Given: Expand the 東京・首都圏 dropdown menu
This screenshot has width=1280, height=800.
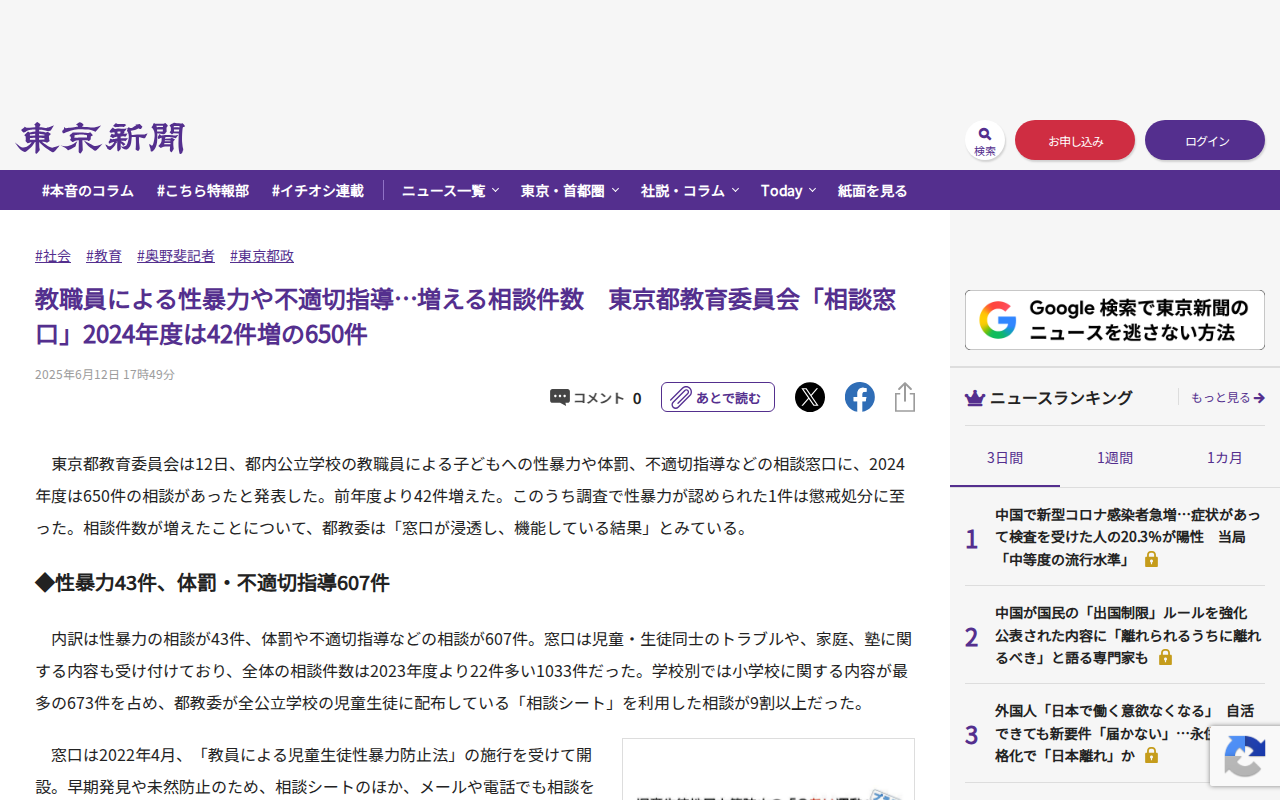Looking at the screenshot, I should 570,190.
